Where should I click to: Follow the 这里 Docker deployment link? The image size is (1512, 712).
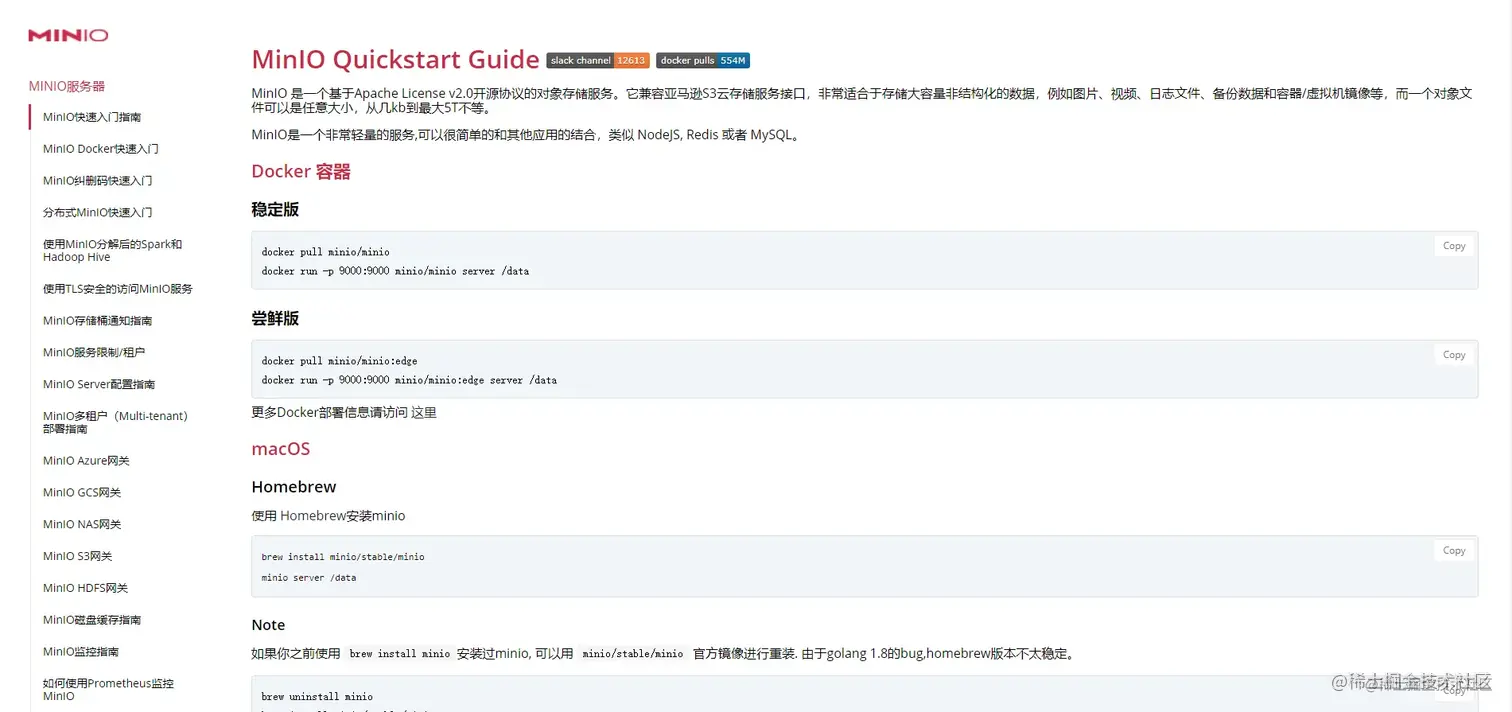click(424, 412)
